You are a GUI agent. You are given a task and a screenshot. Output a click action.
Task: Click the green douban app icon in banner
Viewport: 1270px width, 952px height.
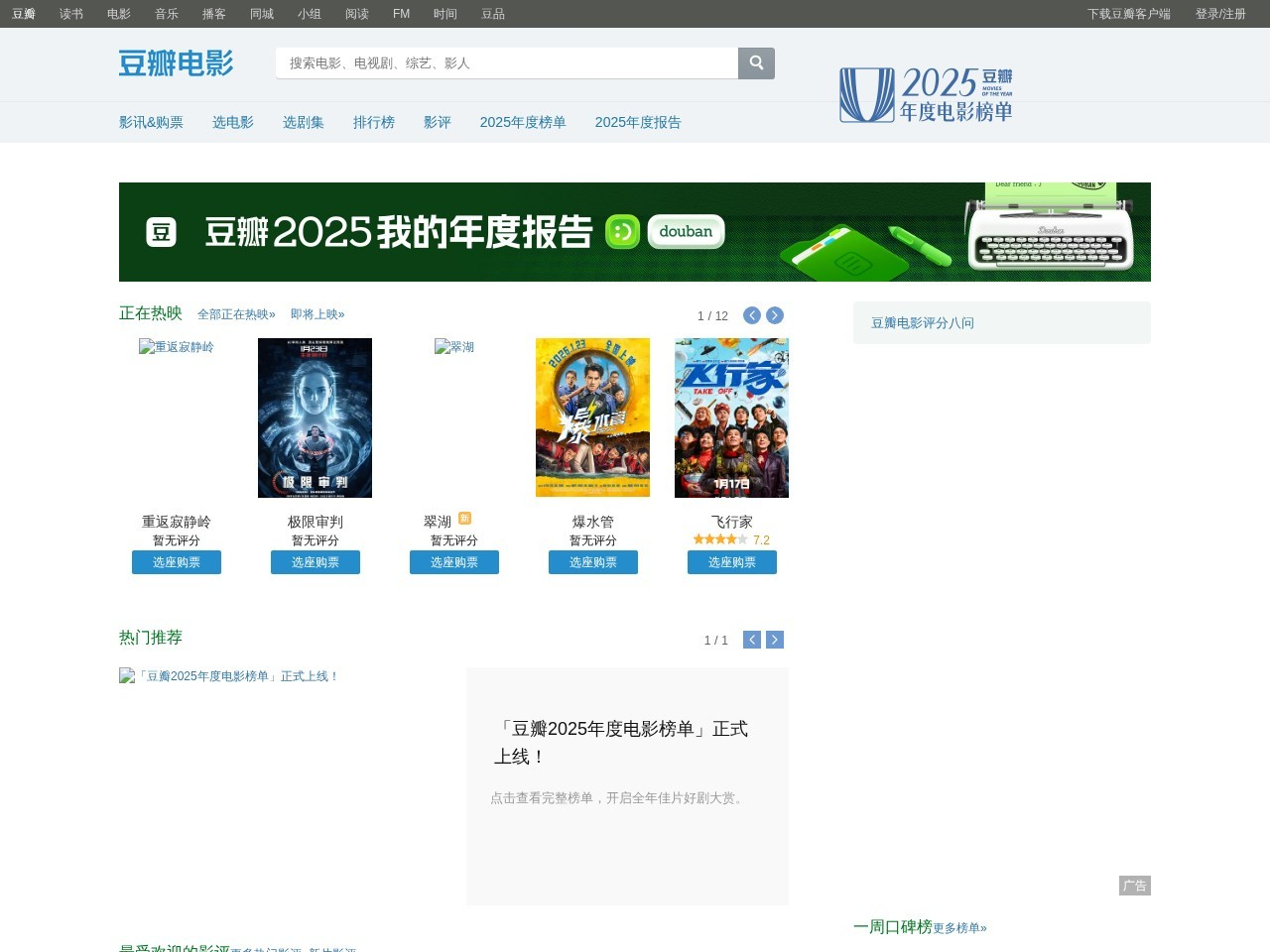622,232
